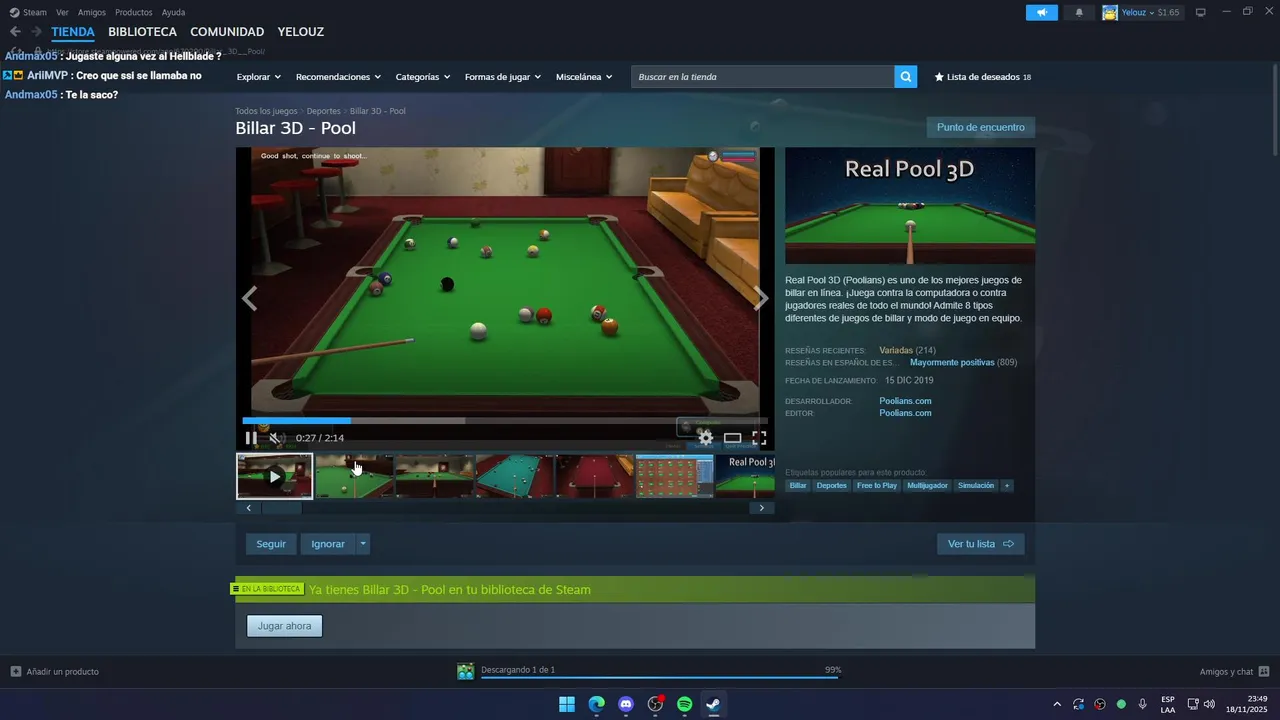Viewport: 1280px width, 720px height.
Task: Toggle theater mode in video player
Action: (x=732, y=438)
